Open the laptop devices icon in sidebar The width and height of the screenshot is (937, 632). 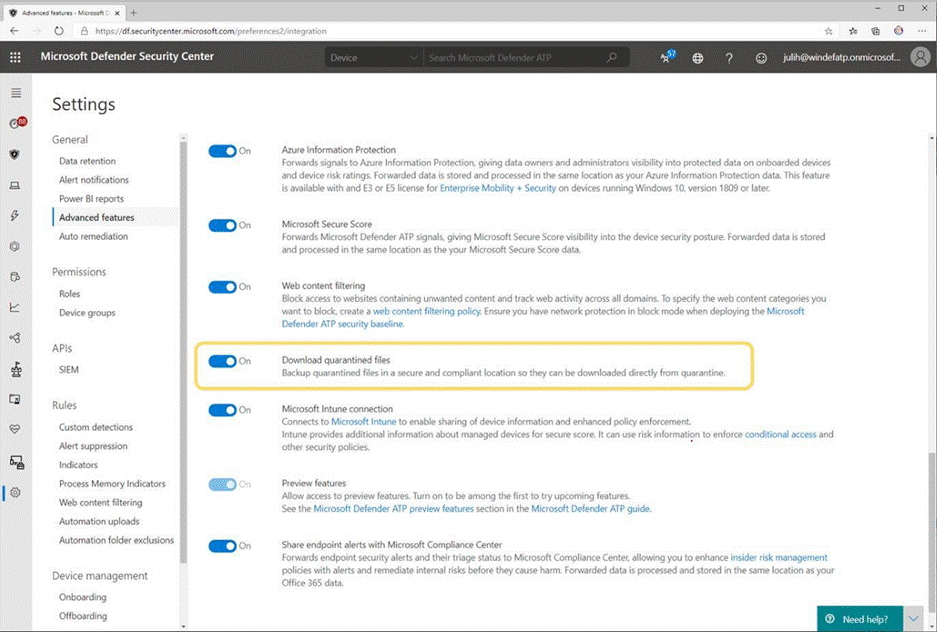pos(15,185)
